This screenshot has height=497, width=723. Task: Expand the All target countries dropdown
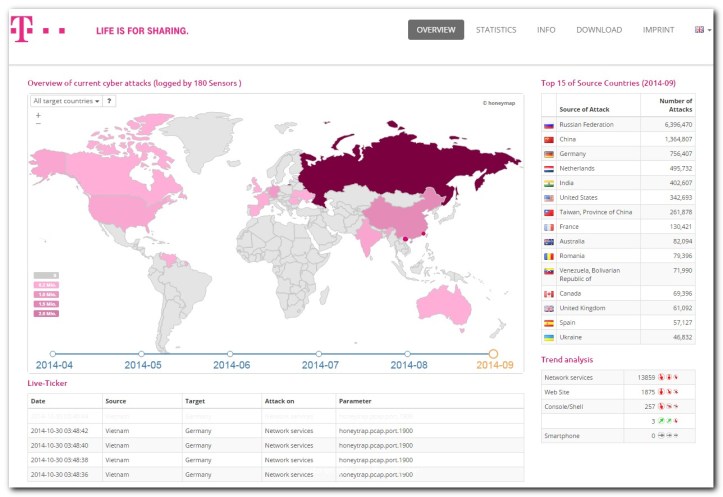coord(66,101)
